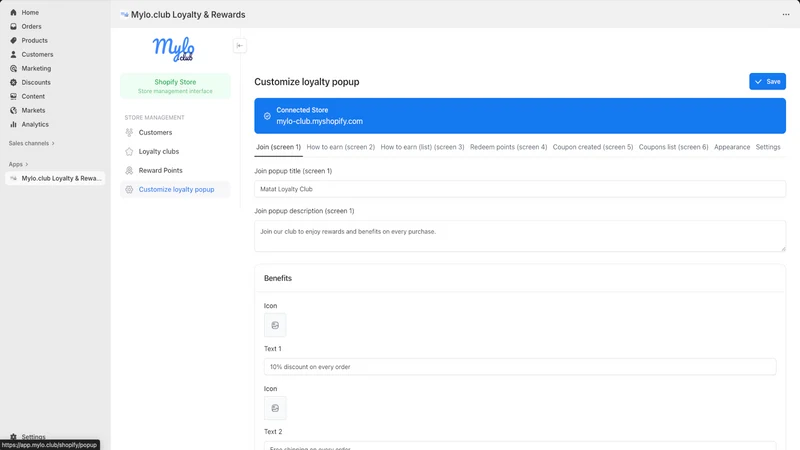The height and width of the screenshot is (450, 800).
Task: Go to Marketing in Shopify sidebar
Action: coord(36,68)
